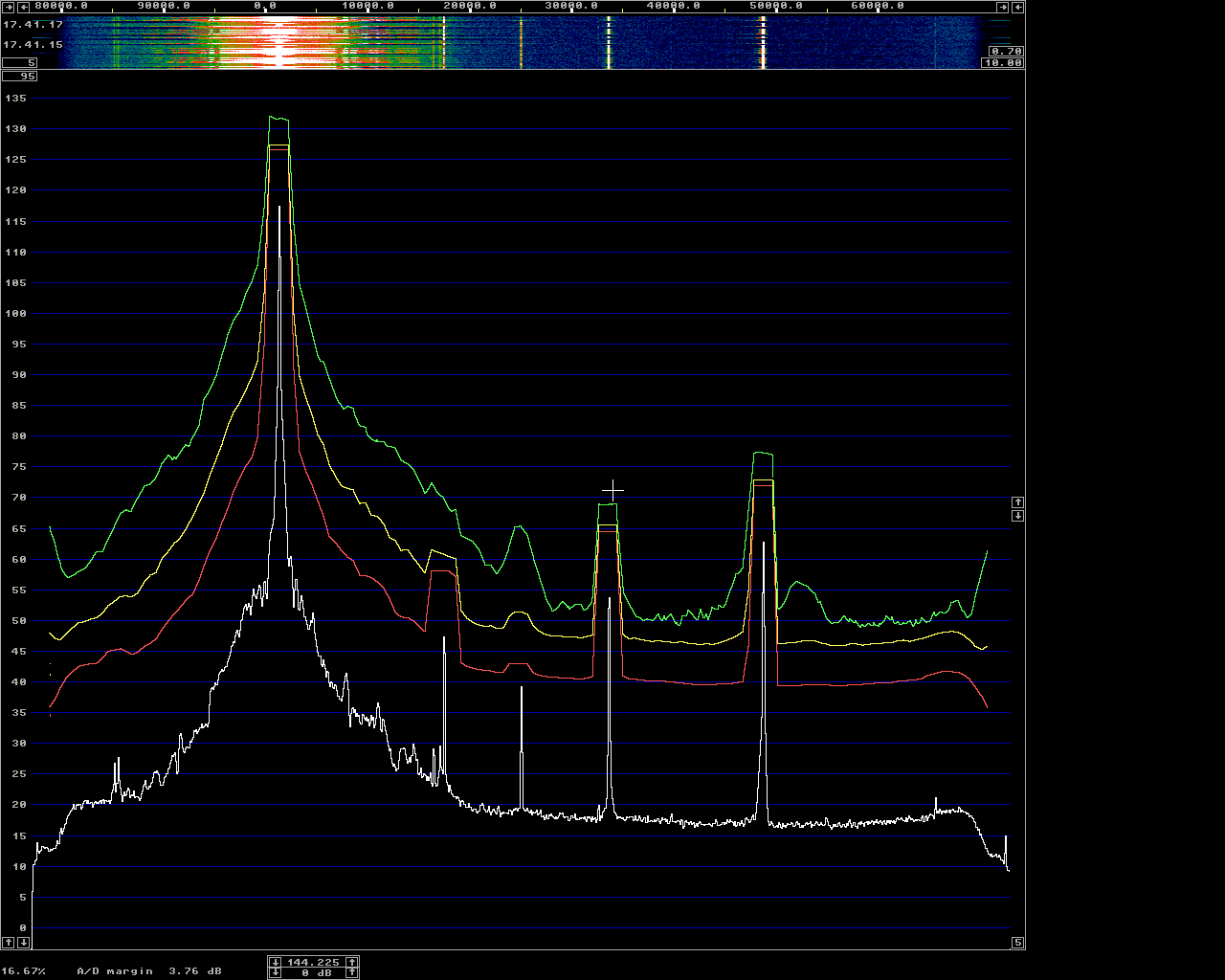The height and width of the screenshot is (980, 1225).
Task: Click the box labeled 5 at spectrum bottom-right
Action: point(1018,943)
